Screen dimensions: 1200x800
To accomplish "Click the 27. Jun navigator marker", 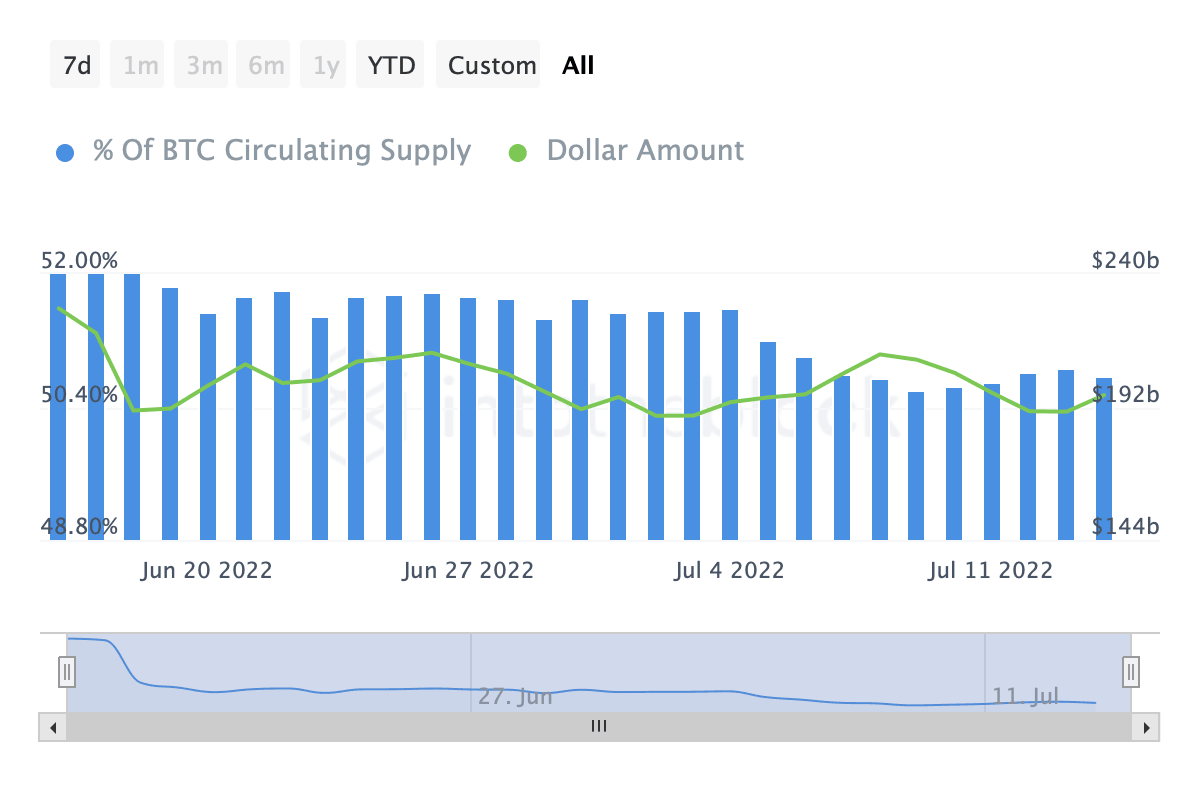I will [x=514, y=697].
